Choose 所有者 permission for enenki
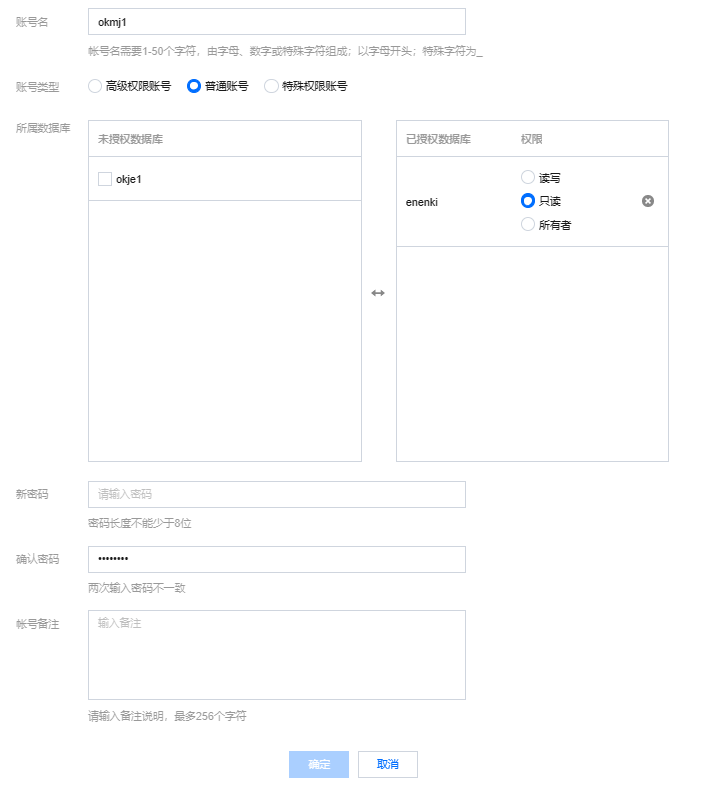 [x=528, y=224]
